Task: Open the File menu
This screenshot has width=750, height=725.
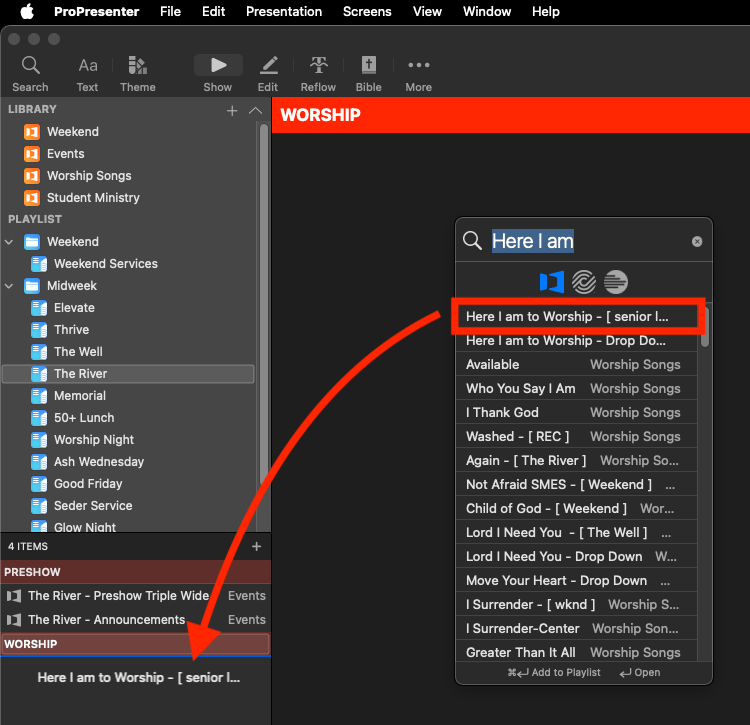Action: (x=170, y=11)
